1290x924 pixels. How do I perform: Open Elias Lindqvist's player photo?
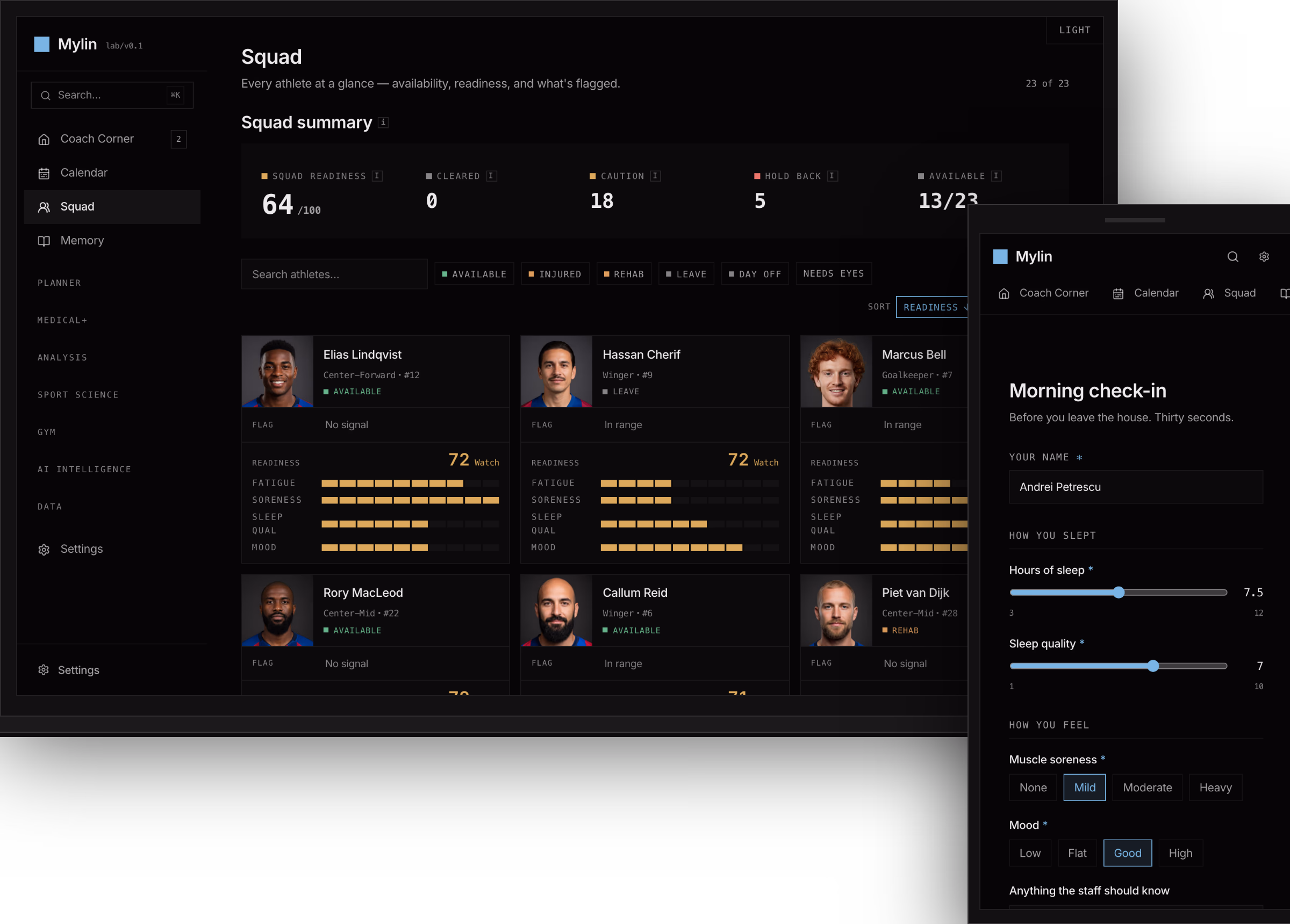277,371
